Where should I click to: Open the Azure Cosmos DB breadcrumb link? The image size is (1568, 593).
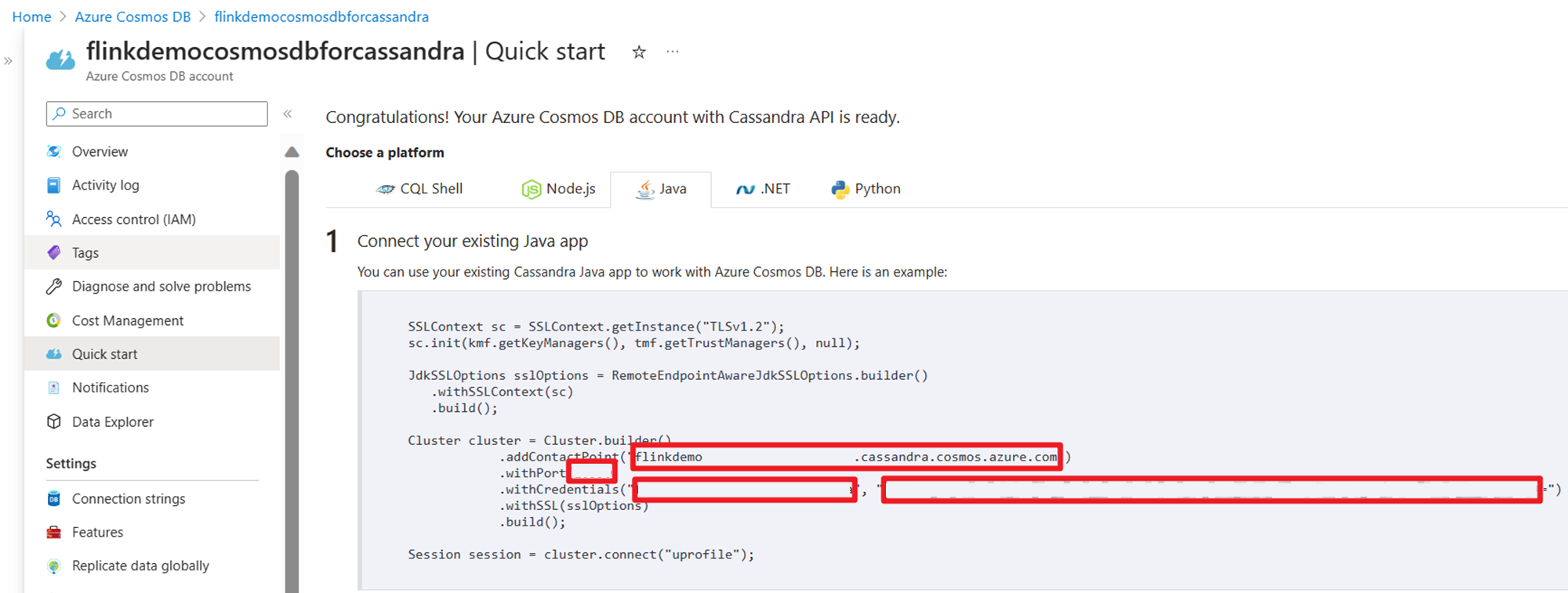132,16
